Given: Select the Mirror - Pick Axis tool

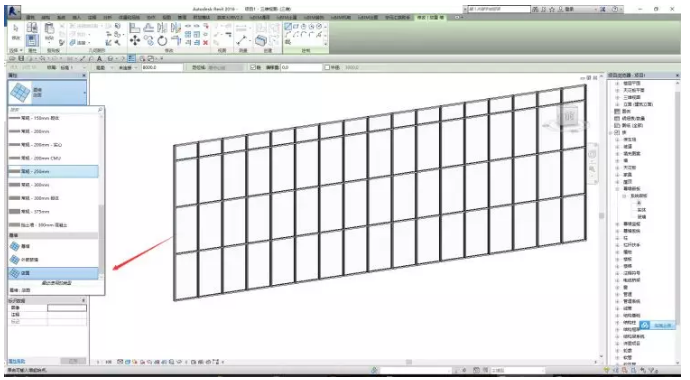Looking at the screenshot, I should click(x=162, y=29).
